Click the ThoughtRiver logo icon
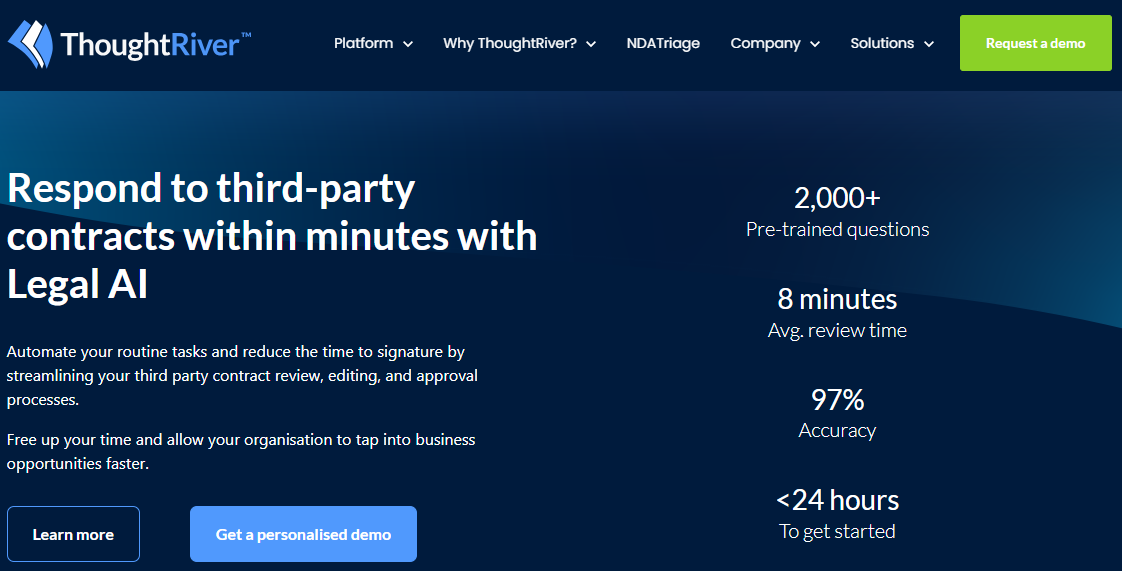This screenshot has width=1122, height=571. (30, 44)
